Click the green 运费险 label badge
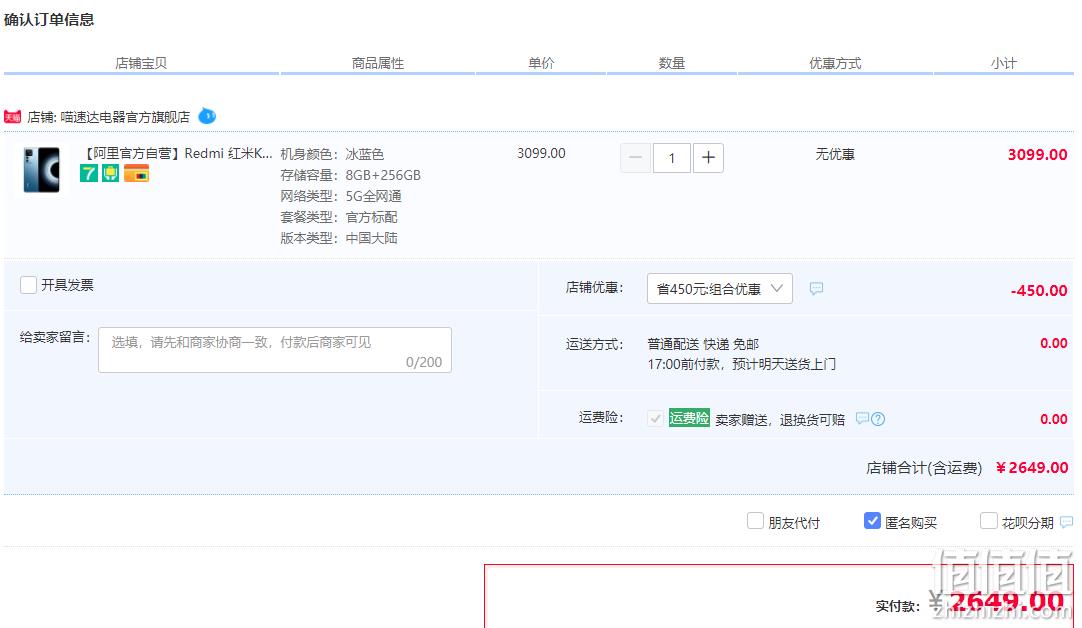Screen dimensions: 1082x628 689,418
